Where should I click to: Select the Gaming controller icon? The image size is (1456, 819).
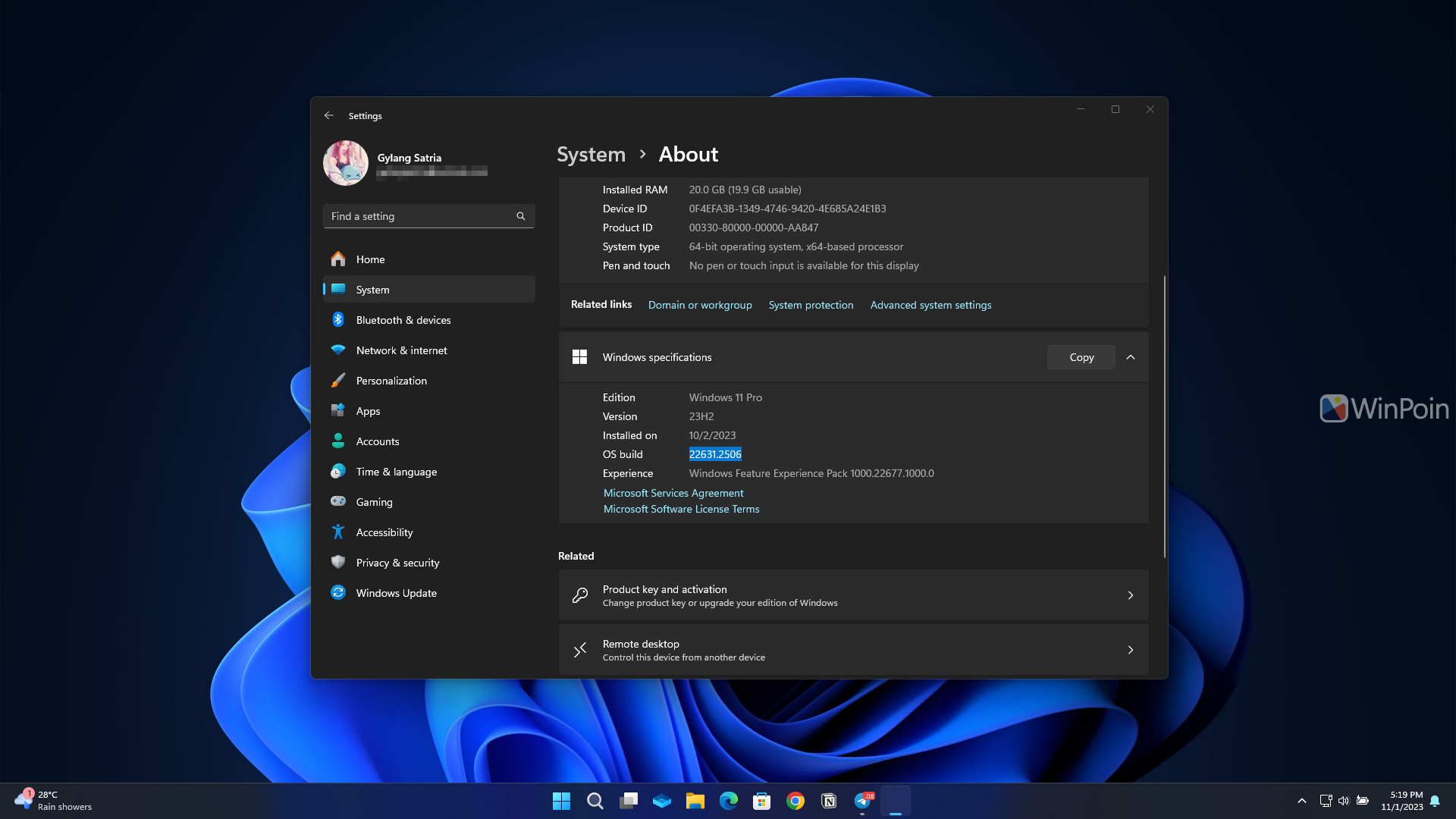[x=338, y=502]
